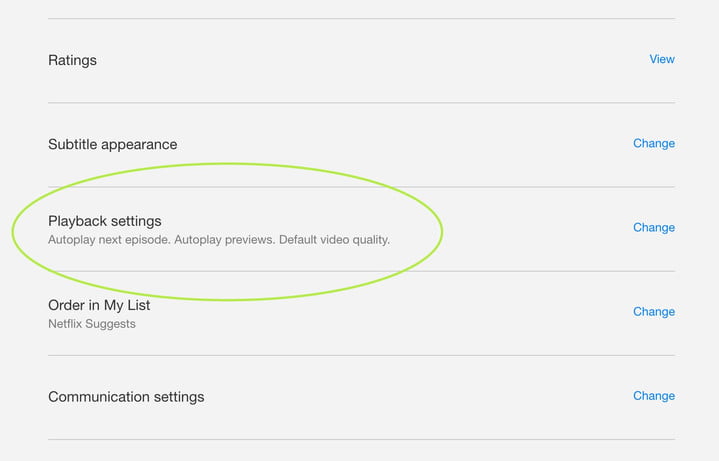Click the divider line above Ratings
This screenshot has height=461, width=719.
click(360, 19)
